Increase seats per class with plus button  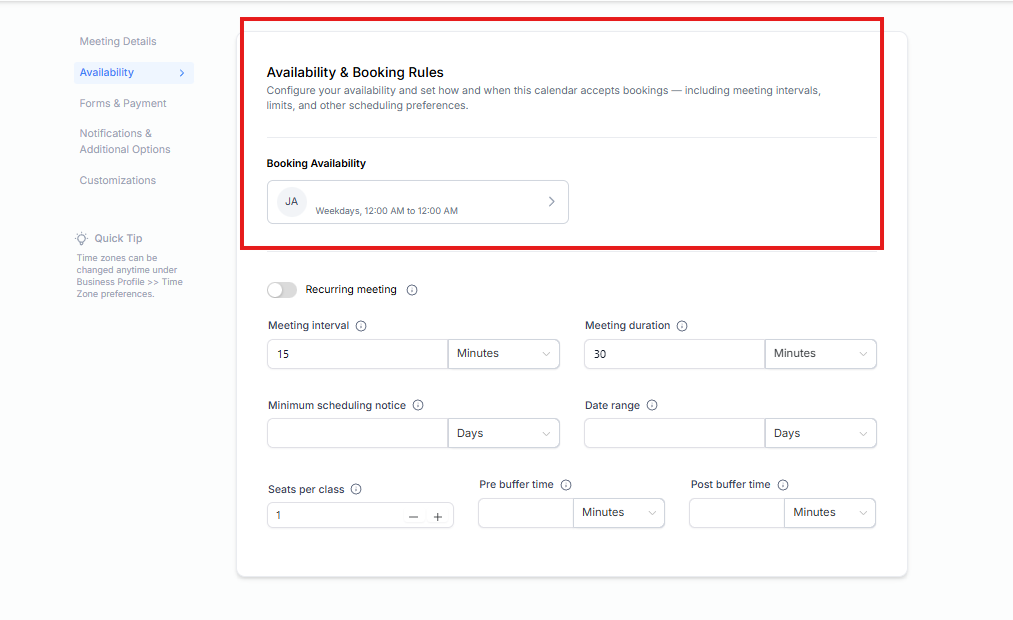(438, 517)
